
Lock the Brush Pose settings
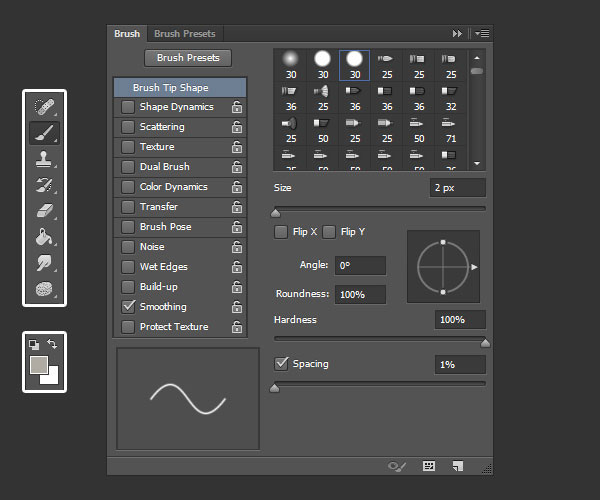click(x=237, y=227)
